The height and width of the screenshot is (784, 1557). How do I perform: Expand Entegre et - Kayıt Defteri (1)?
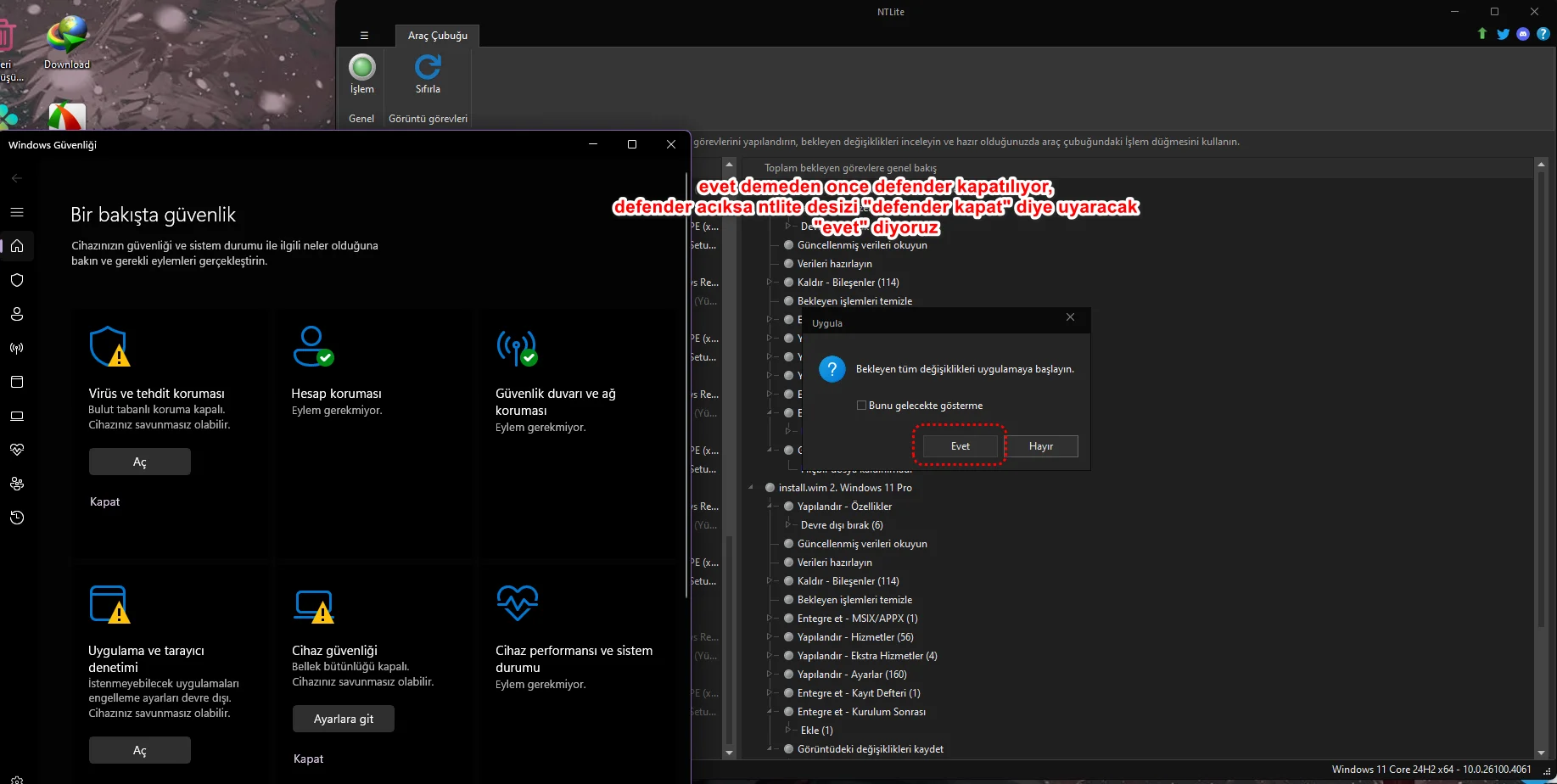pos(770,693)
